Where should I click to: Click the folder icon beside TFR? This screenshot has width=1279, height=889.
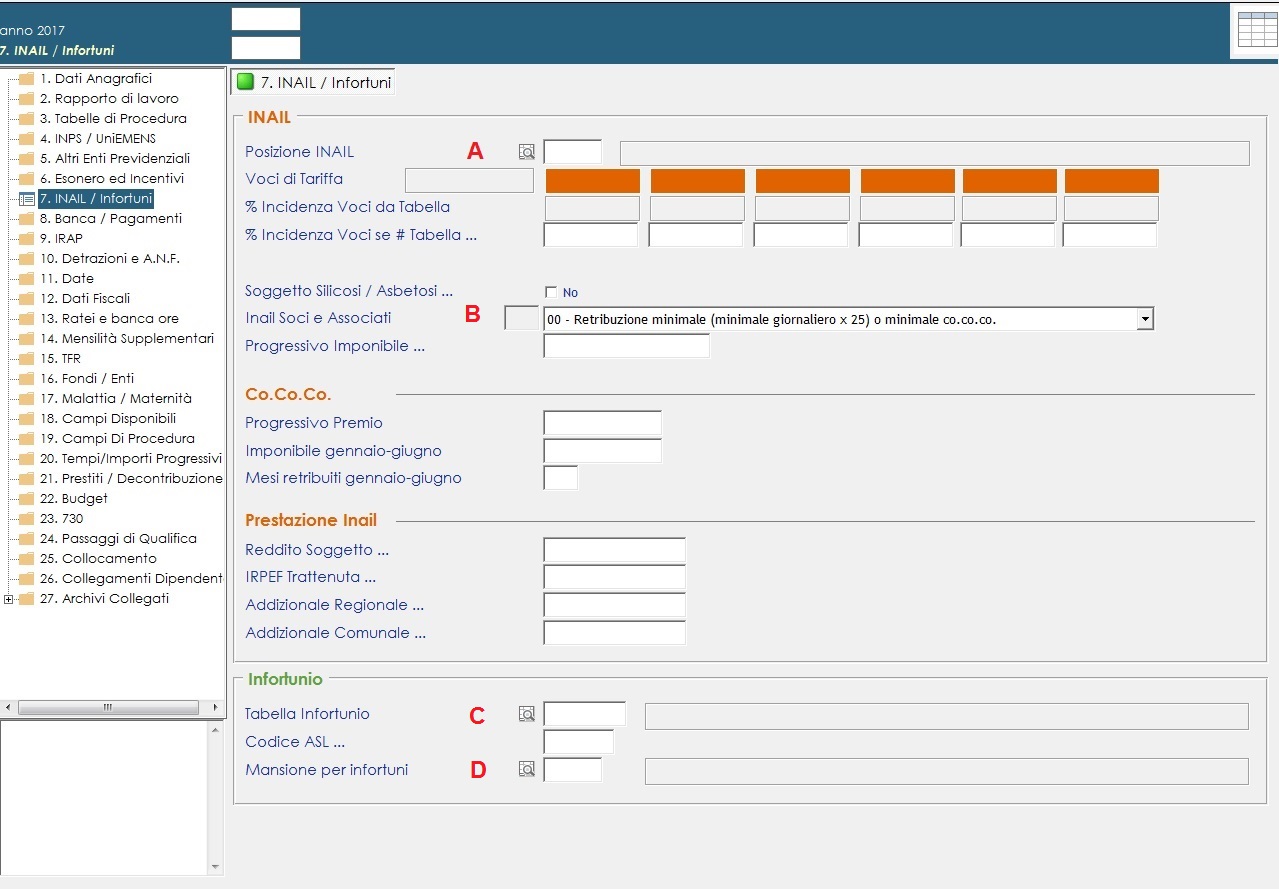click(27, 359)
